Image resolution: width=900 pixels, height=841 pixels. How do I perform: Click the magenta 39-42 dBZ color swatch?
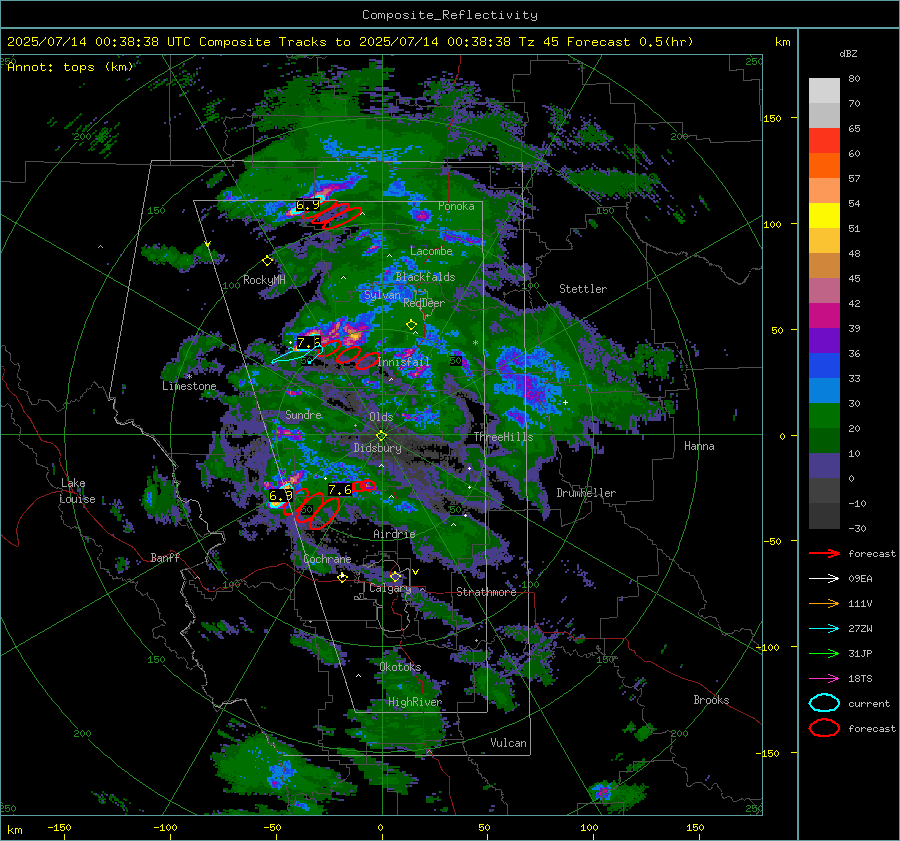(x=824, y=316)
